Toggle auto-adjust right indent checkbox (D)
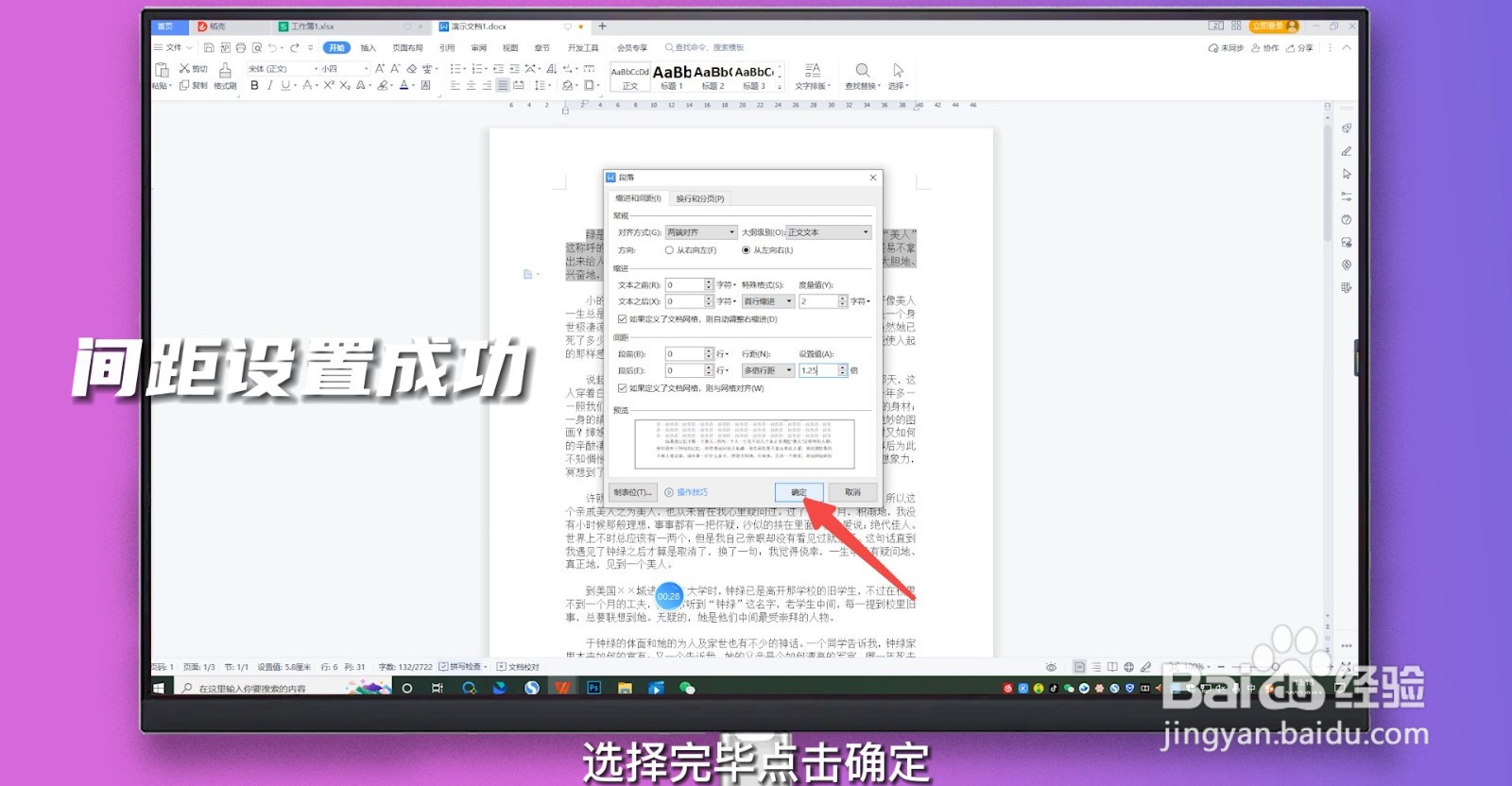The image size is (1512, 786). 622,319
